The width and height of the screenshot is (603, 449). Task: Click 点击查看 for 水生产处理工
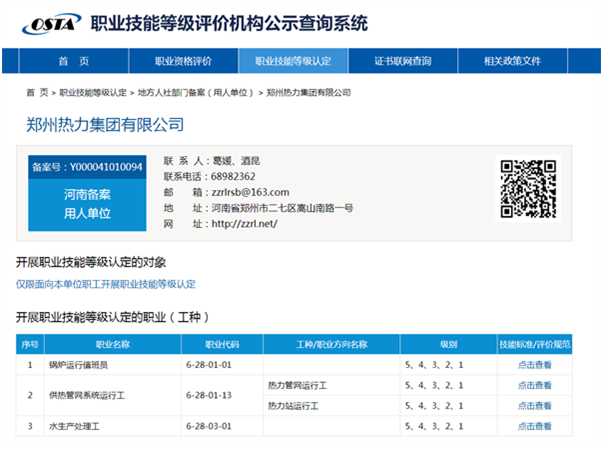point(535,426)
